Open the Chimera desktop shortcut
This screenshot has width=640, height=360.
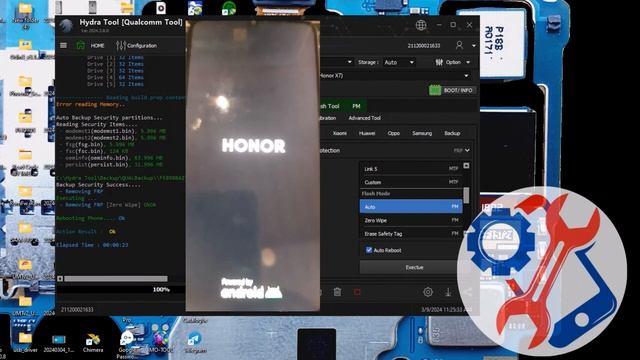tap(93, 342)
